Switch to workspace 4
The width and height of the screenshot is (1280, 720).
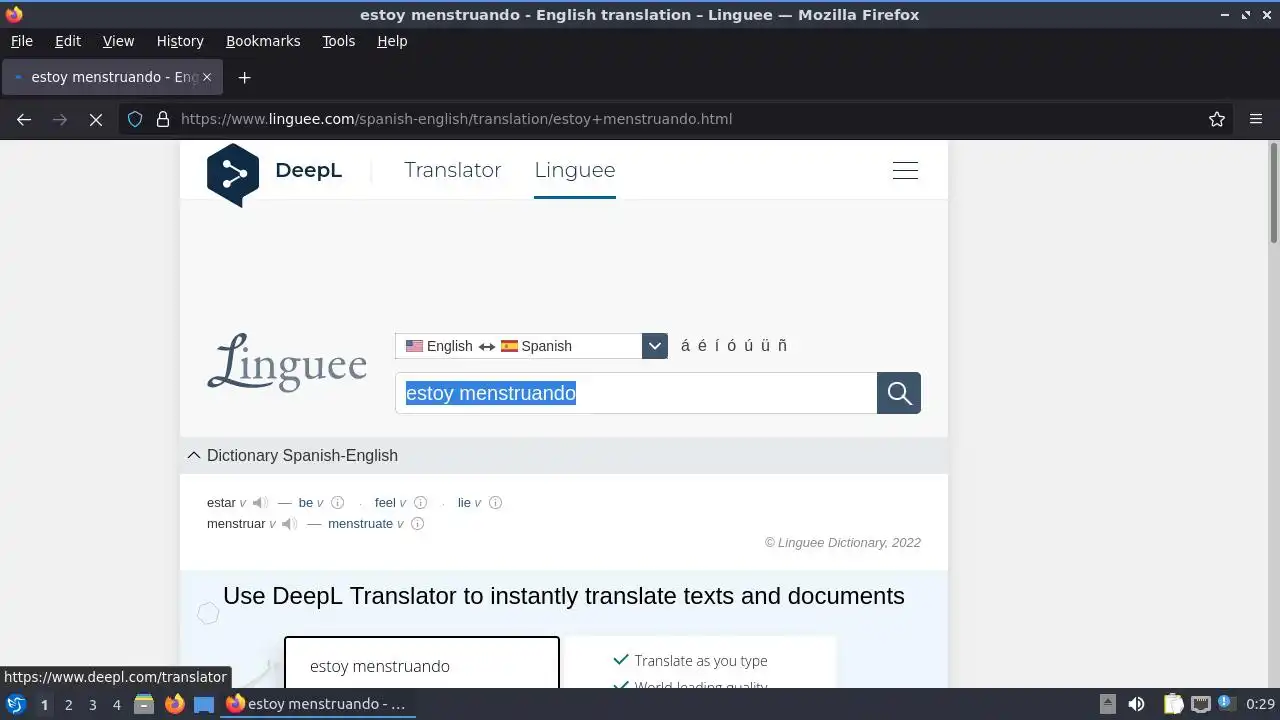[116, 704]
